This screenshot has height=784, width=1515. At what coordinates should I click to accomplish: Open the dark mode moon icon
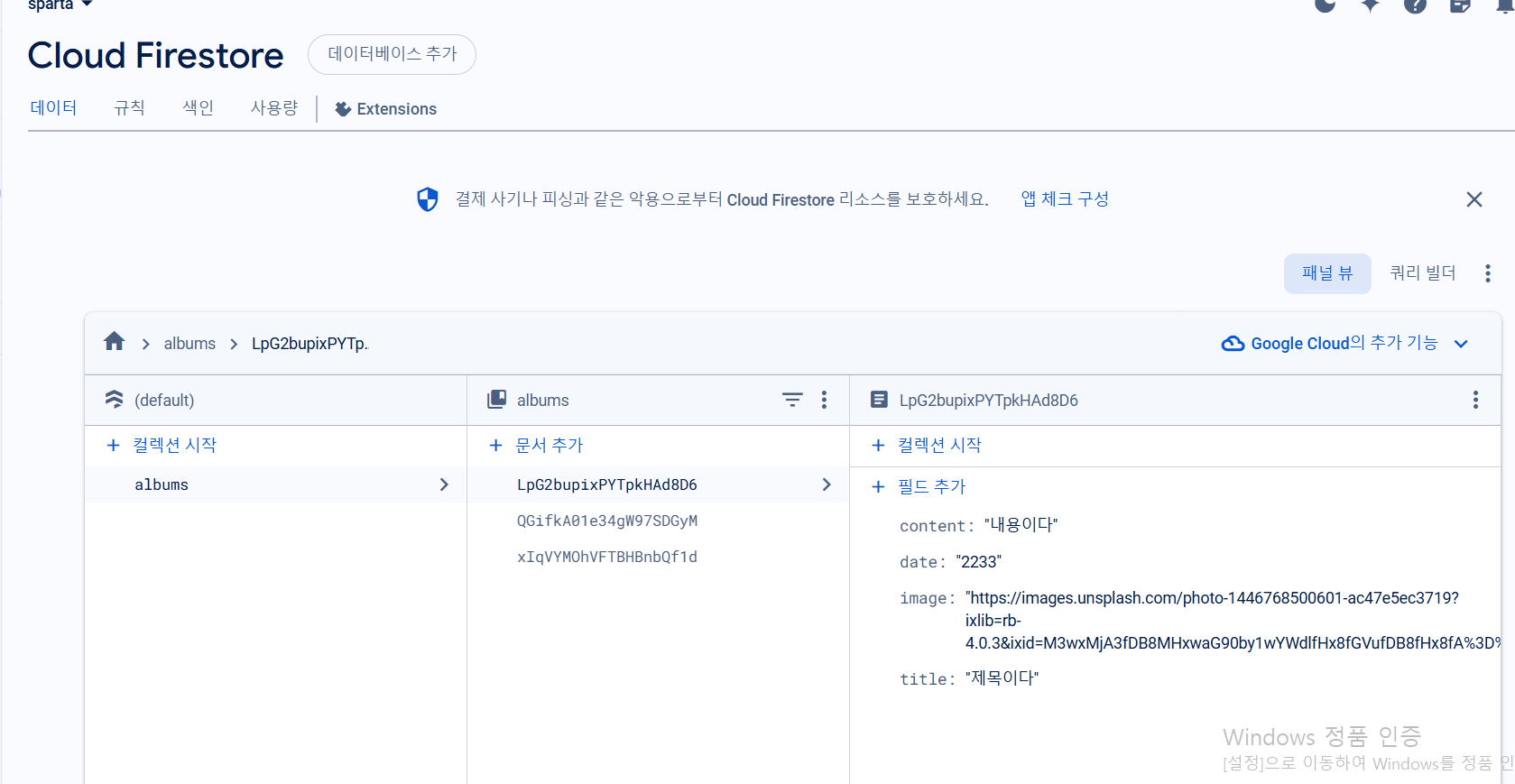point(1325,5)
